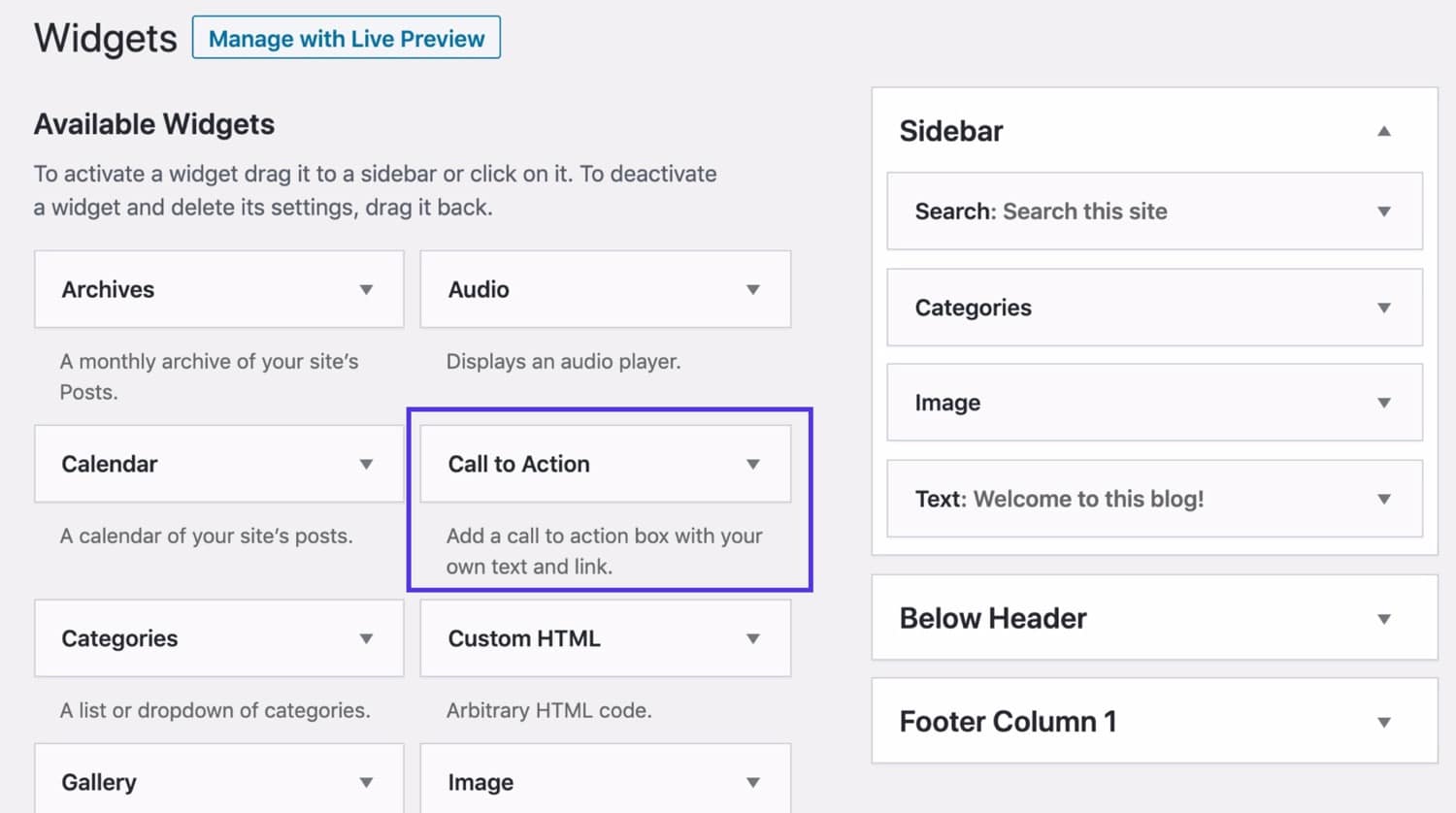Open the Gallery widget arrow

366,782
